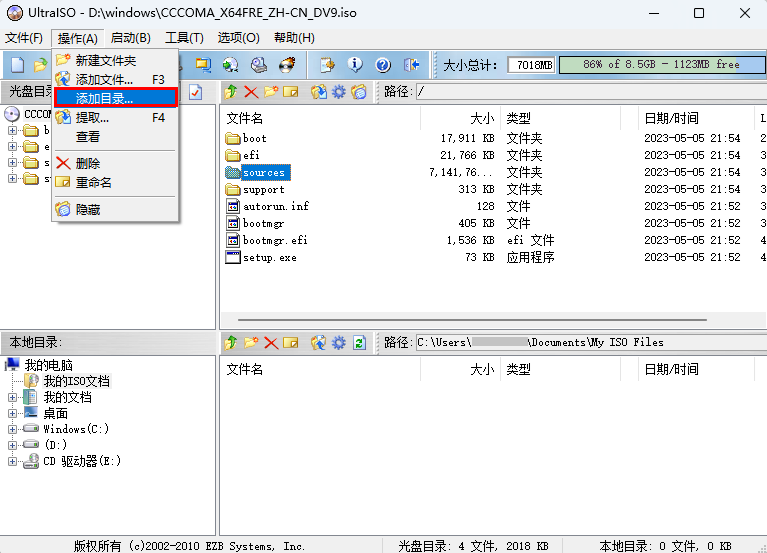Choose 重命名 from the 操作 menu

point(115,182)
